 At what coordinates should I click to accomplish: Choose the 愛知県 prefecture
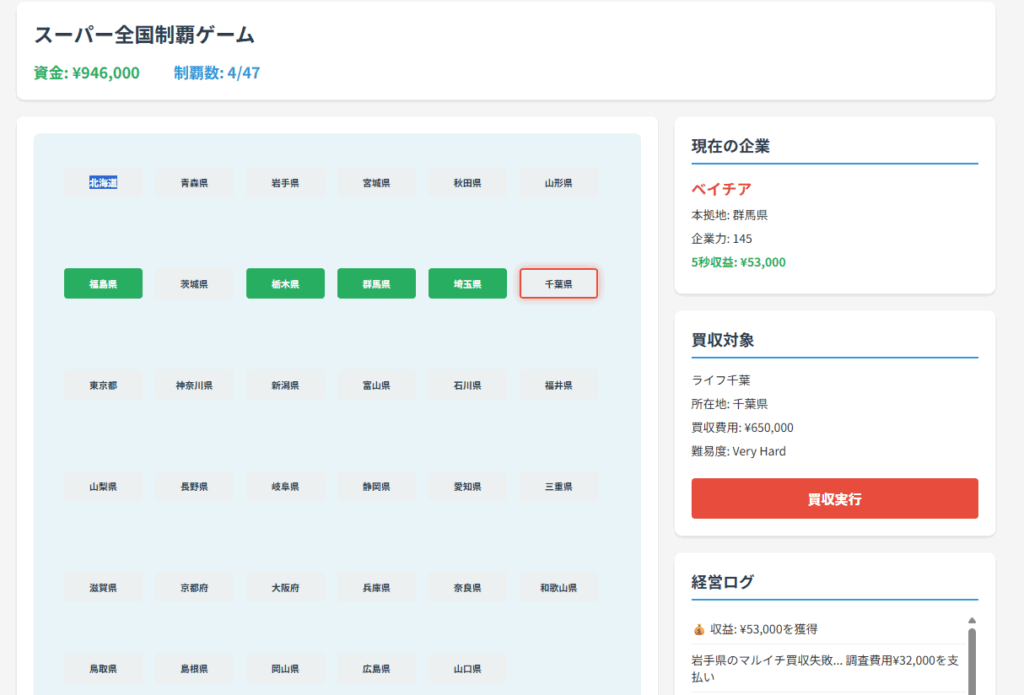point(467,487)
